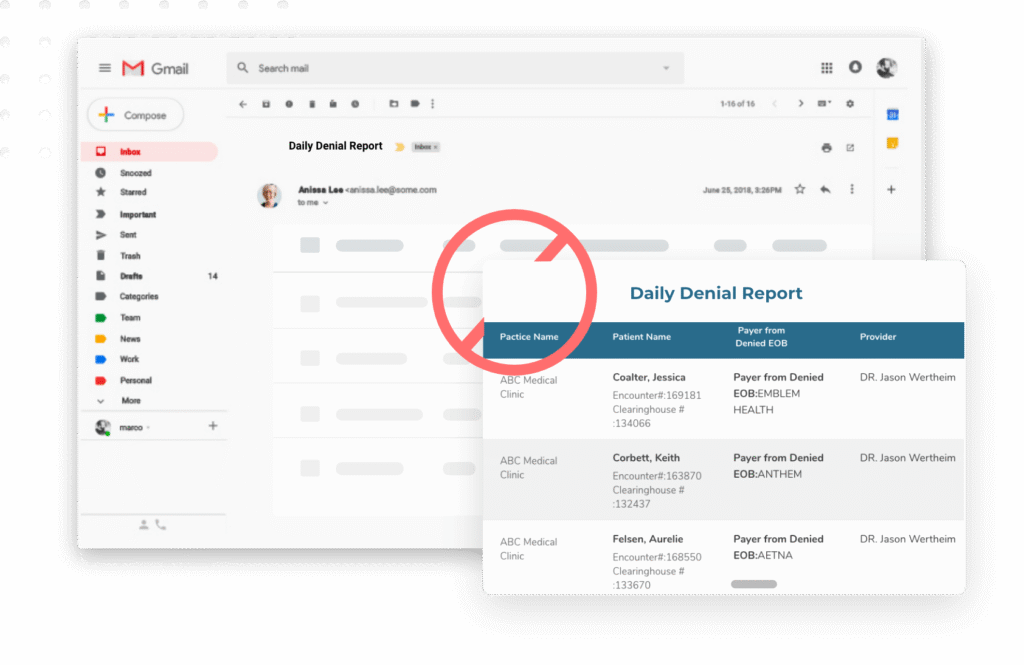Open the input tools dropdown
The width and height of the screenshot is (1024, 665).
tap(824, 104)
